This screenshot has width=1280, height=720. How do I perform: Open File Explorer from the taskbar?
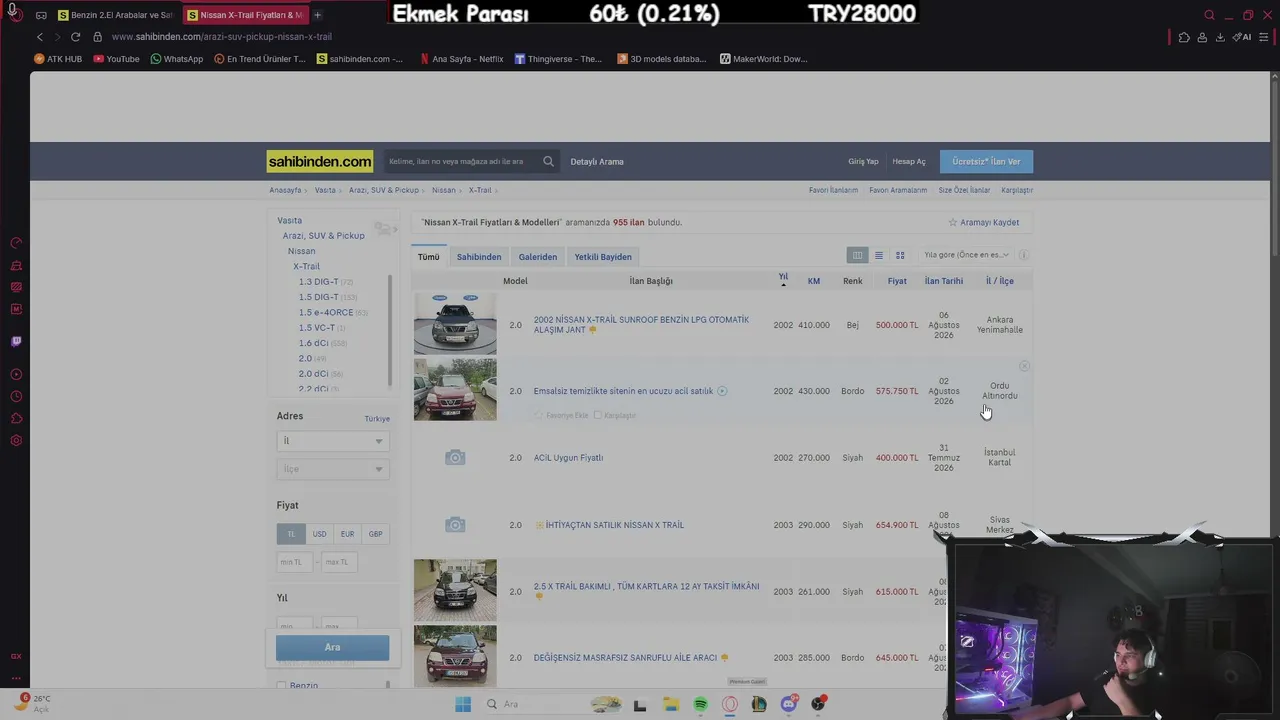click(670, 704)
